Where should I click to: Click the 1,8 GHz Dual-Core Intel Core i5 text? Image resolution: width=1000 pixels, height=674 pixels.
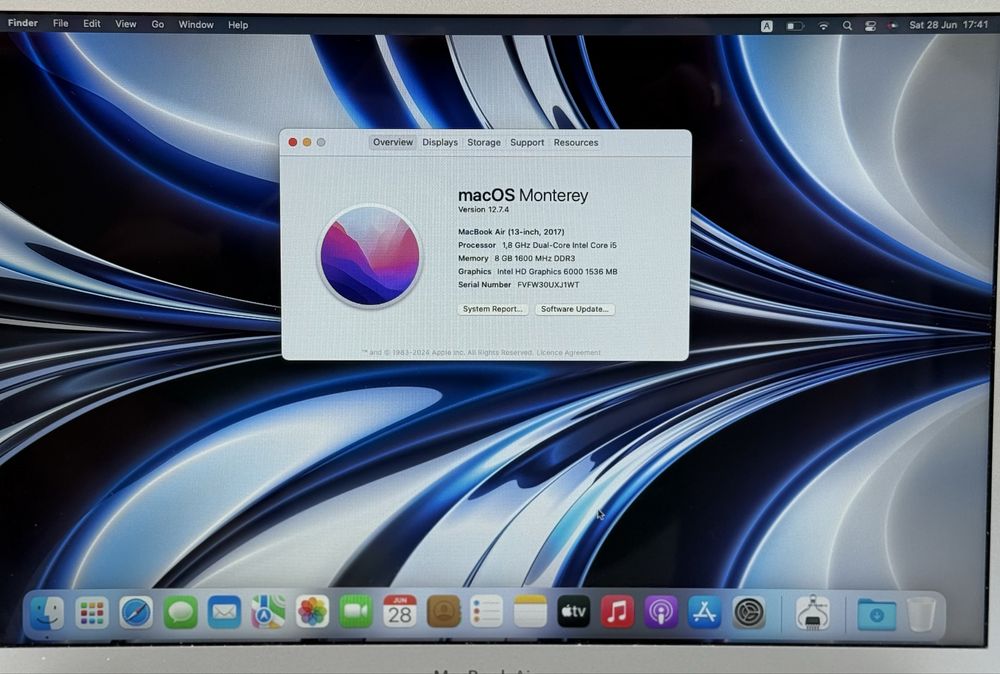point(559,245)
